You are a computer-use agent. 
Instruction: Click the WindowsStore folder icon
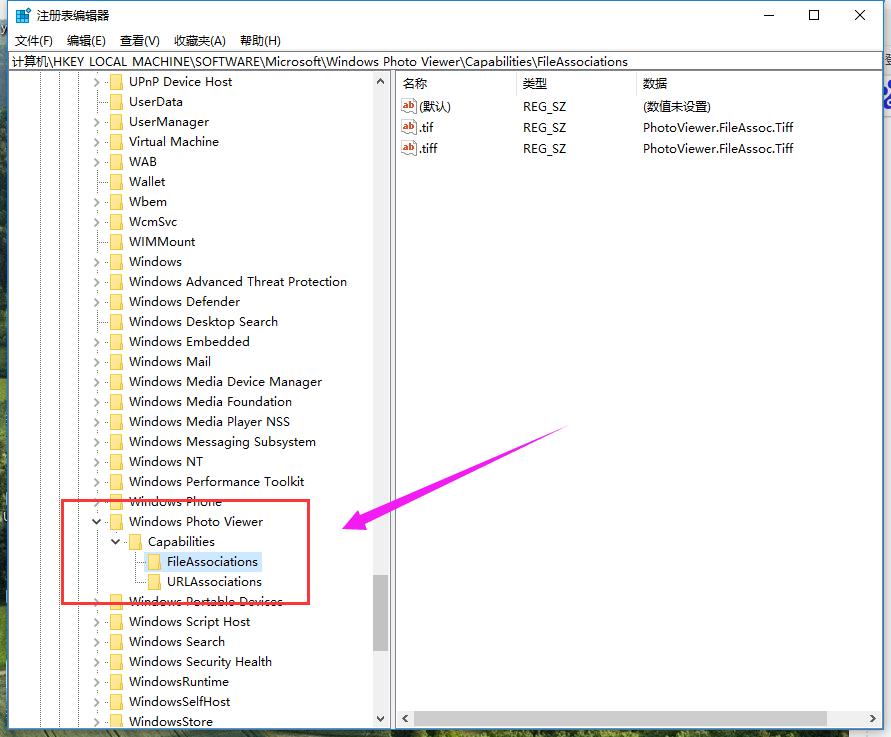115,721
